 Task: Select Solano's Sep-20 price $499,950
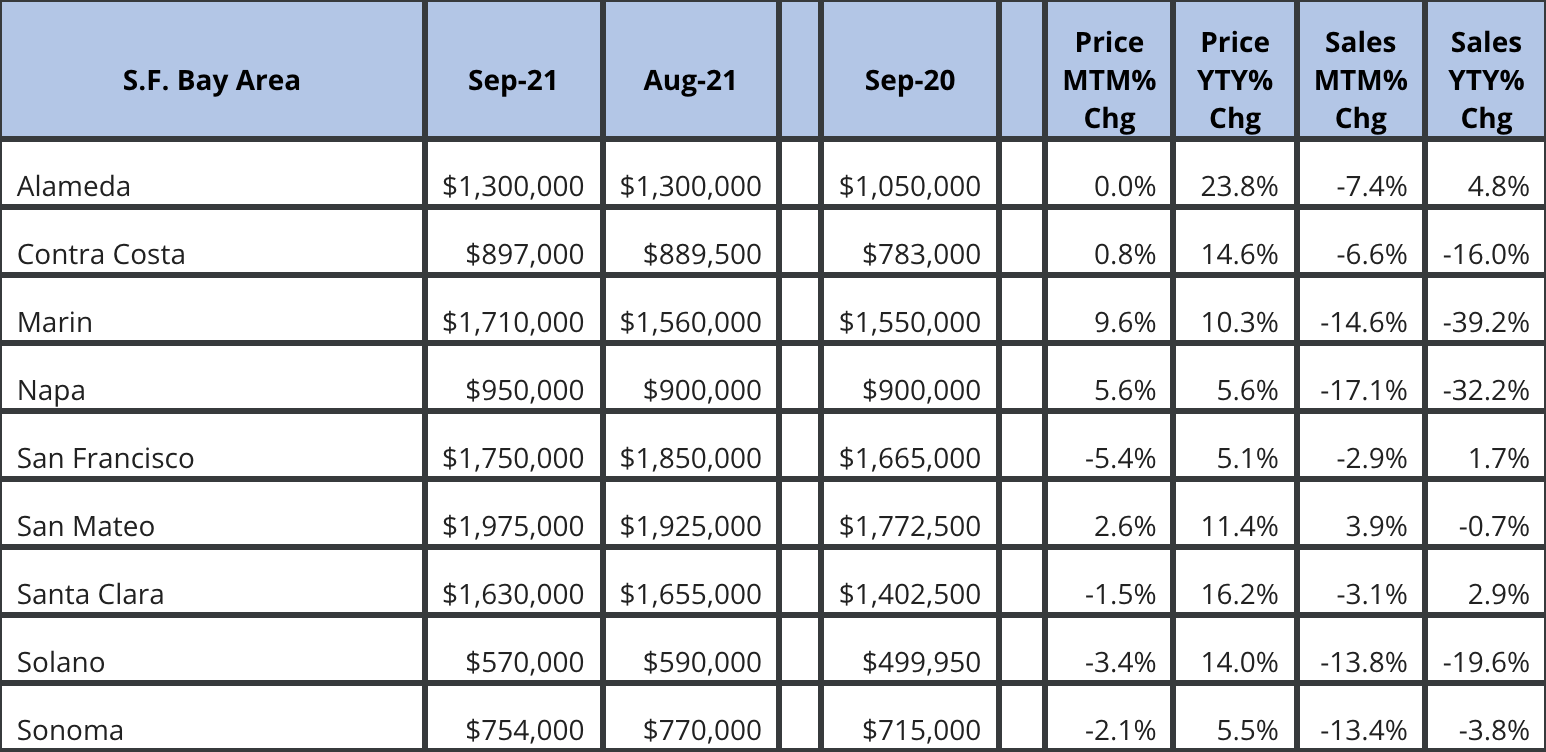point(921,662)
